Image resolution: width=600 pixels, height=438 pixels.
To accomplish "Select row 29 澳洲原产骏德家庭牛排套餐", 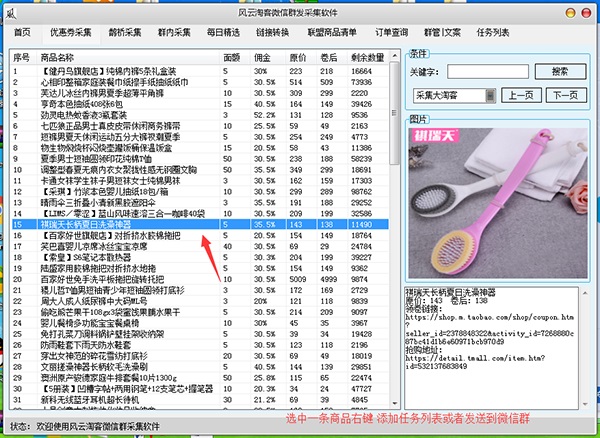I will [199, 378].
